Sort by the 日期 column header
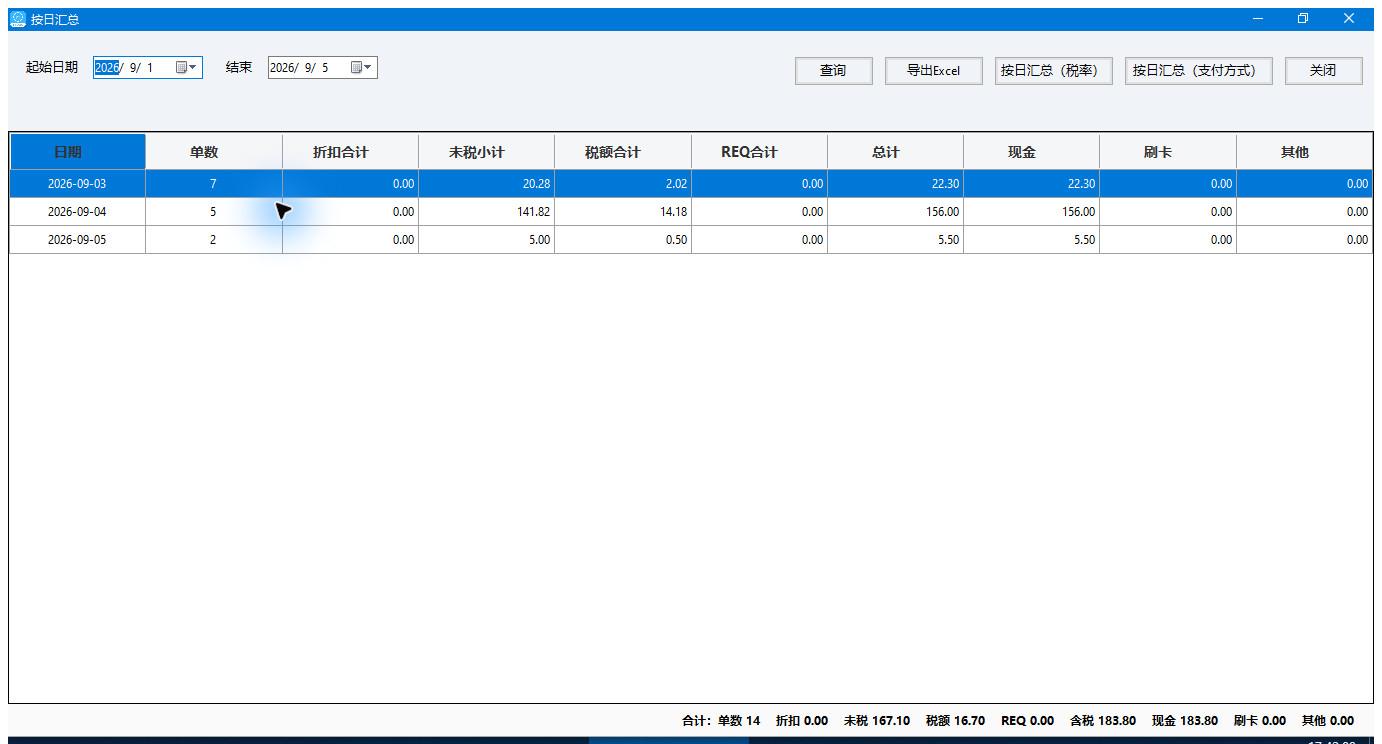Screen dimensions: 1382x744 pyautogui.click(x=78, y=152)
